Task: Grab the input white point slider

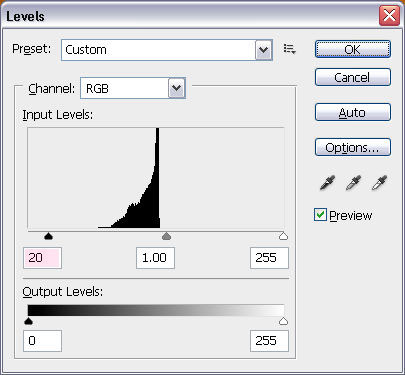Action: [283, 236]
